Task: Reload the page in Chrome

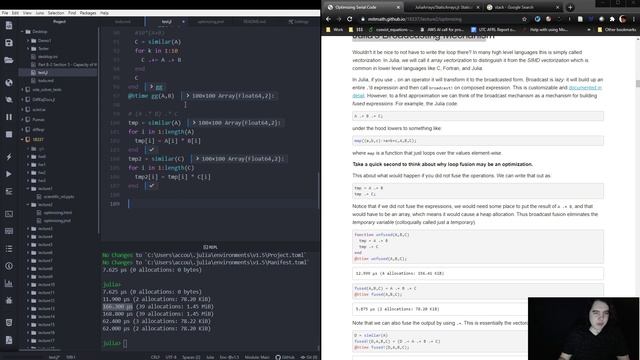Action: coord(350,19)
